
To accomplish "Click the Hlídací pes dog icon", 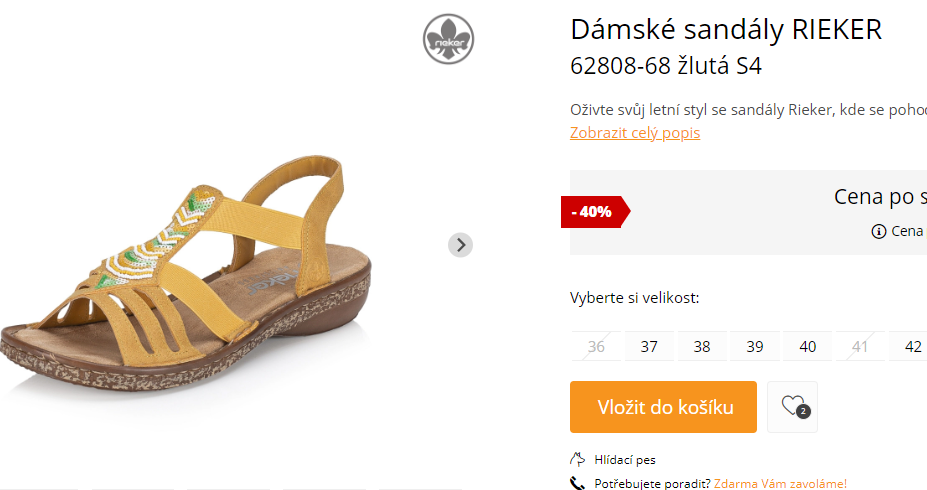I will tap(577, 459).
